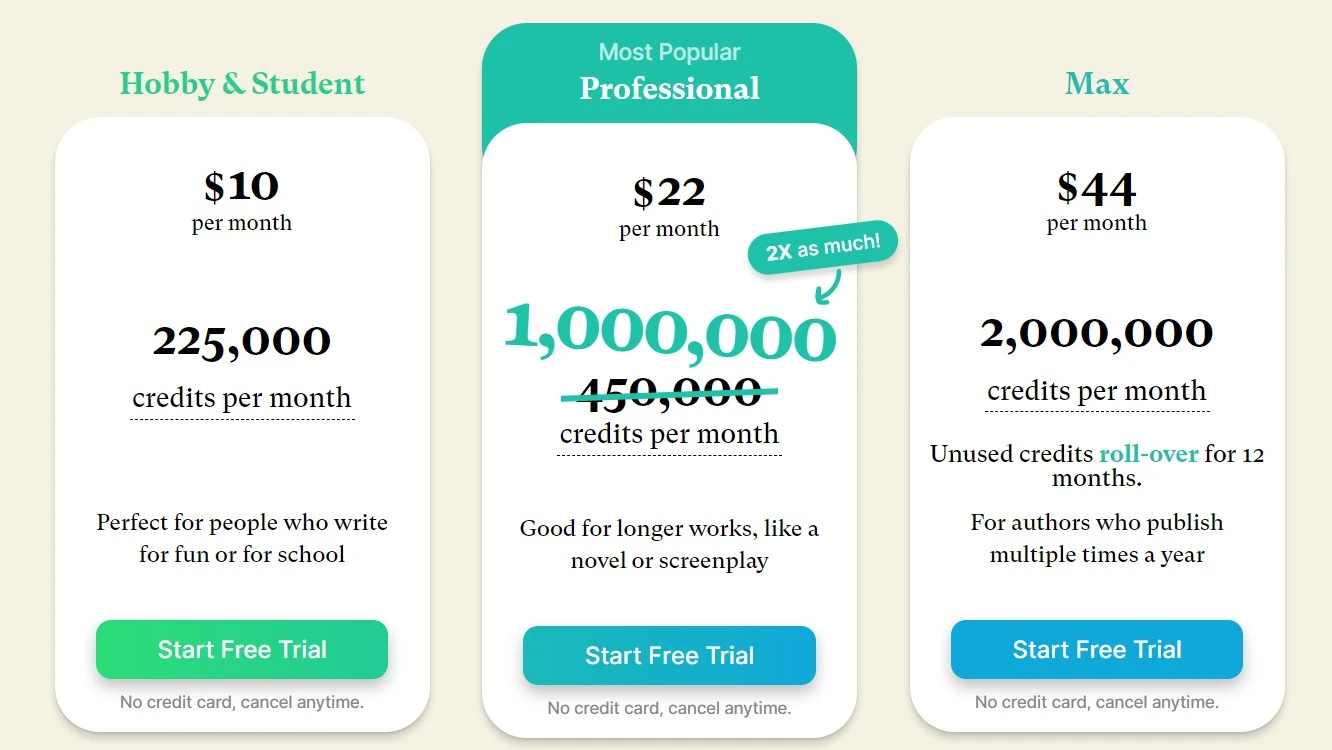Screen dimensions: 1332x750
Task: Click Start Free Trial under Max plan
Action: [x=1097, y=649]
